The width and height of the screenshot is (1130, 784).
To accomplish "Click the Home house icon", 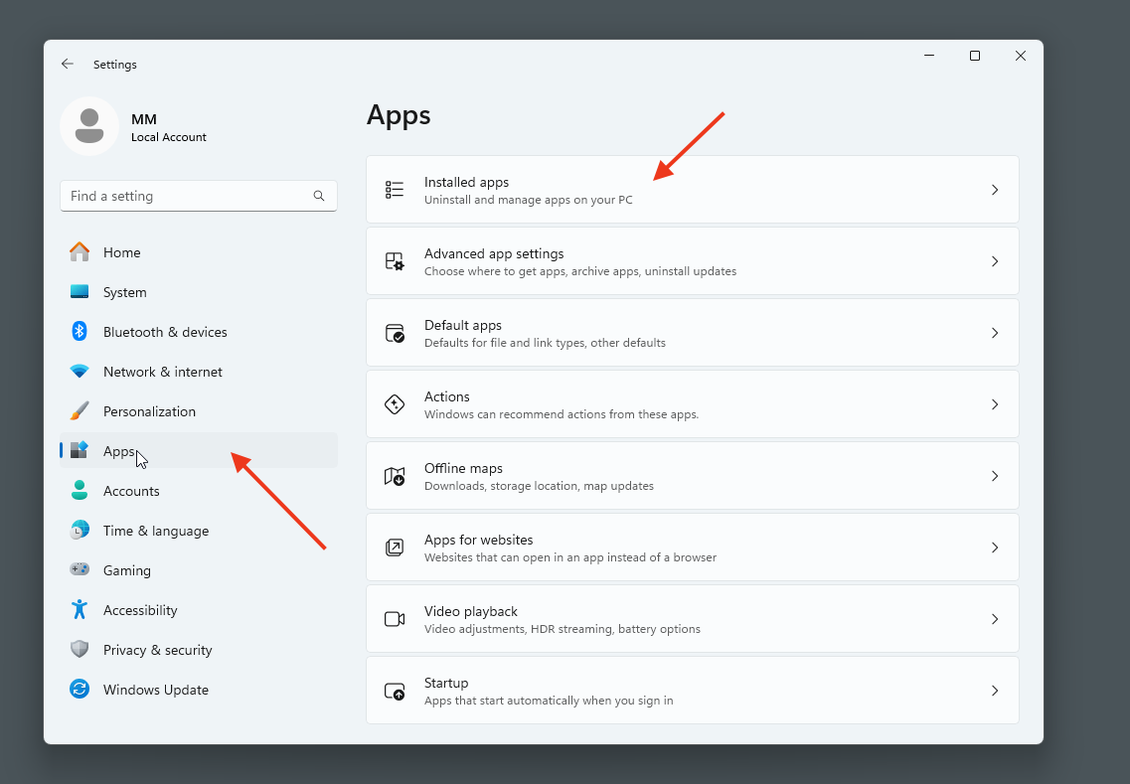I will click(x=79, y=252).
